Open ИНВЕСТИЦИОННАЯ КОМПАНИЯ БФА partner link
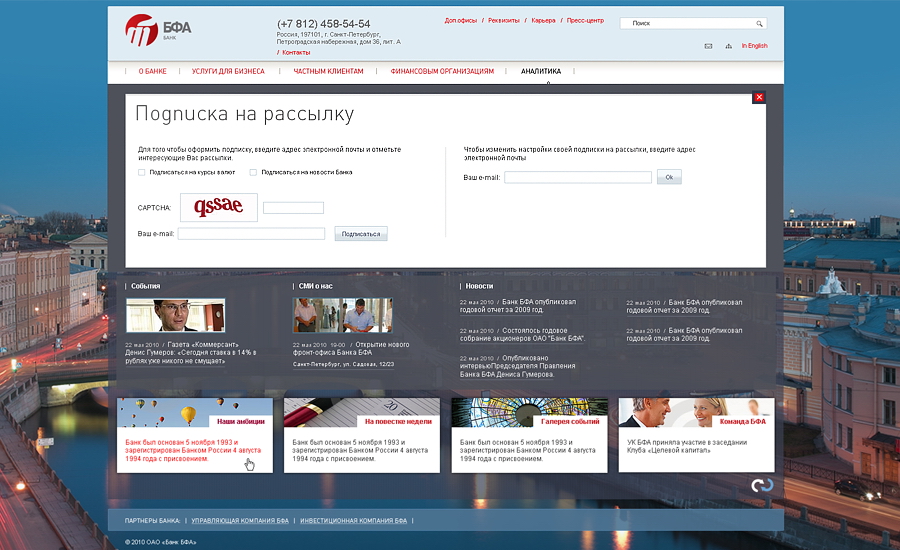This screenshot has height=550, width=900. (354, 521)
